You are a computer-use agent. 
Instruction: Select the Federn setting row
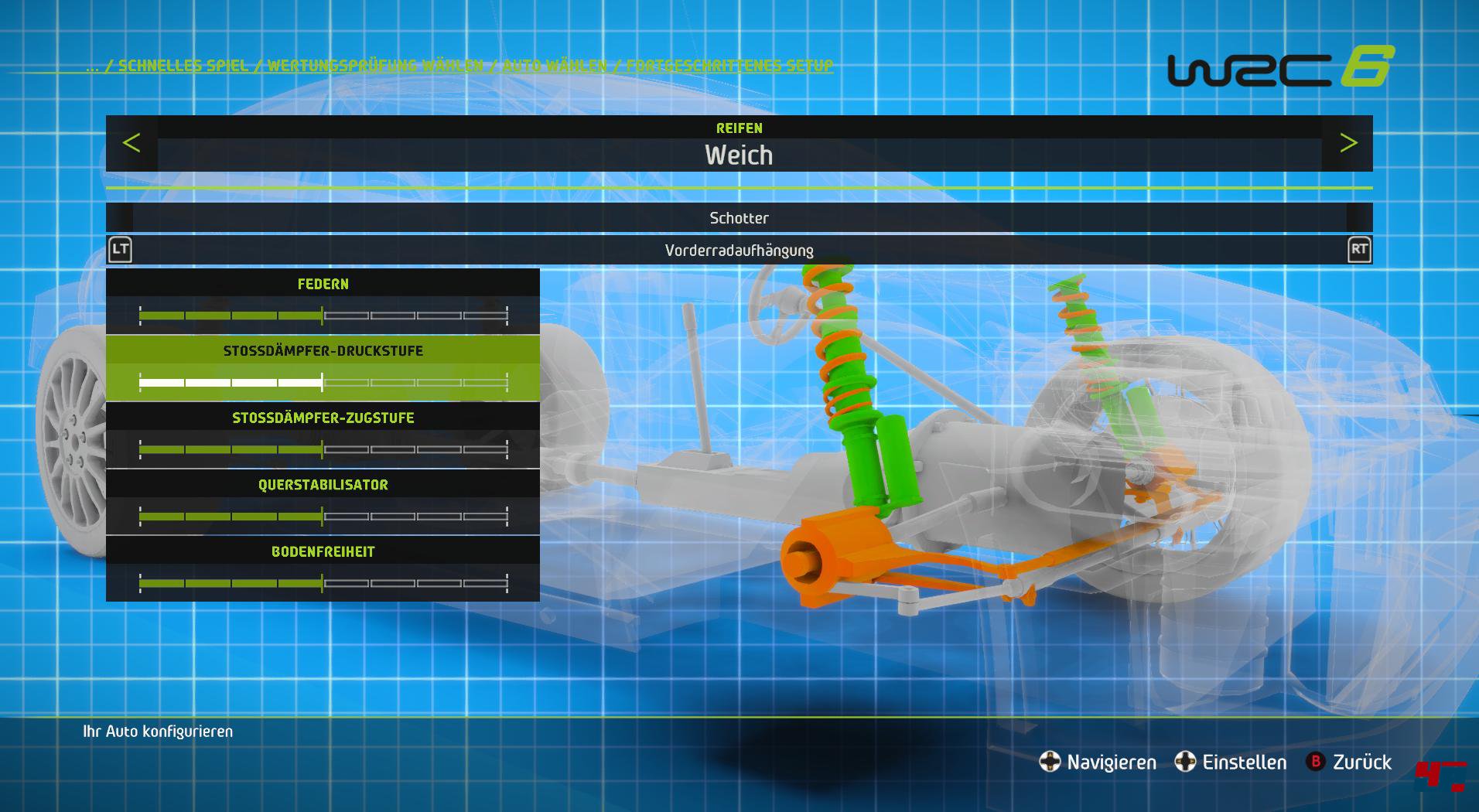tap(323, 285)
